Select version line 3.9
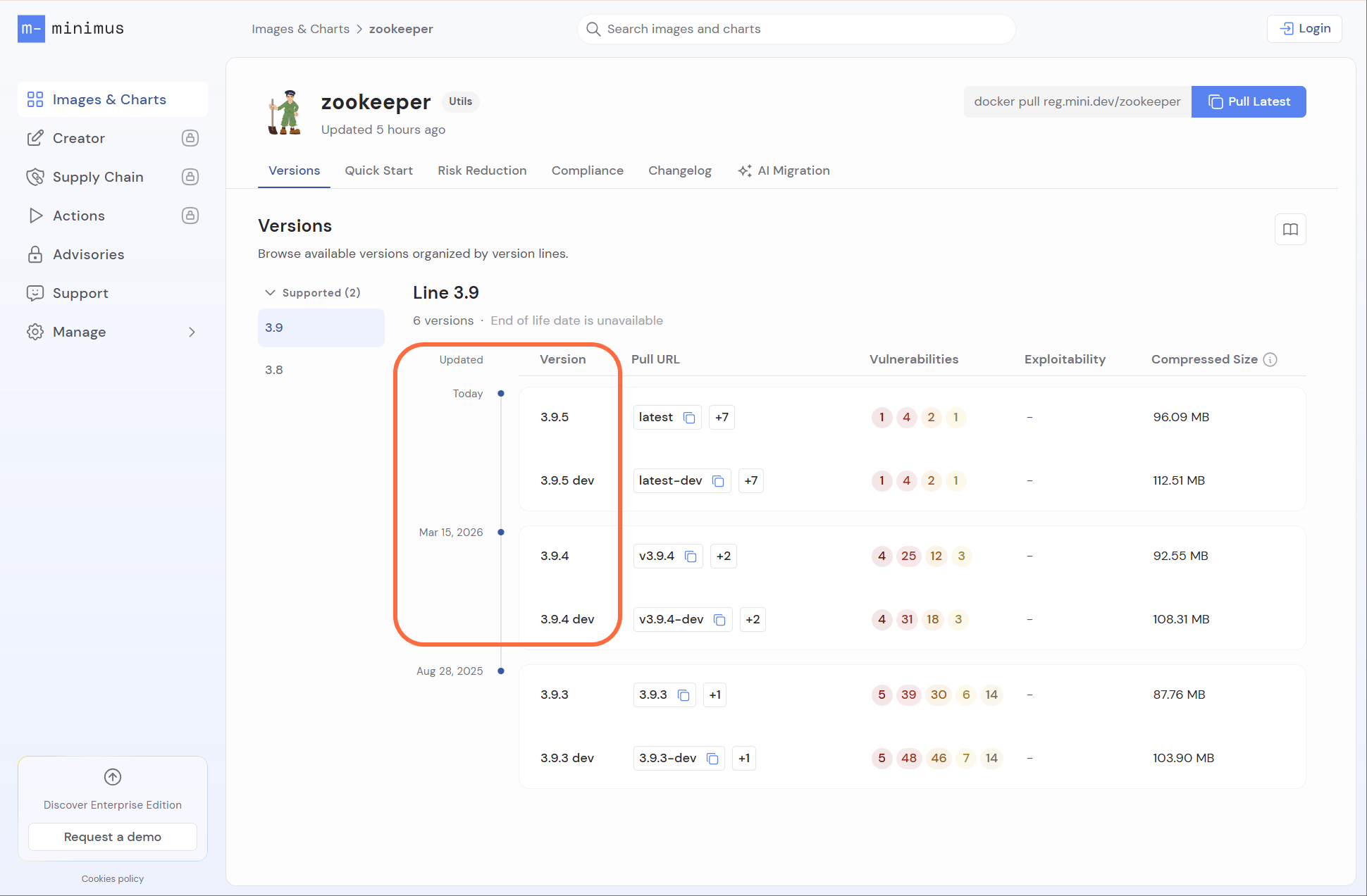This screenshot has width=1367, height=896. 321,328
